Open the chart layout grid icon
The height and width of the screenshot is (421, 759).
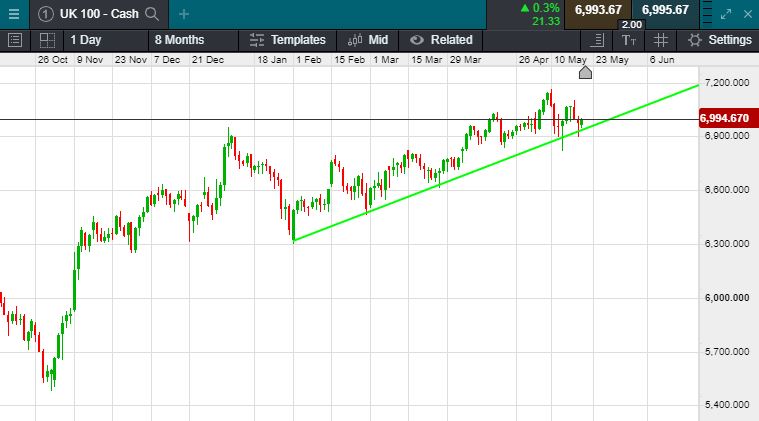(47, 40)
